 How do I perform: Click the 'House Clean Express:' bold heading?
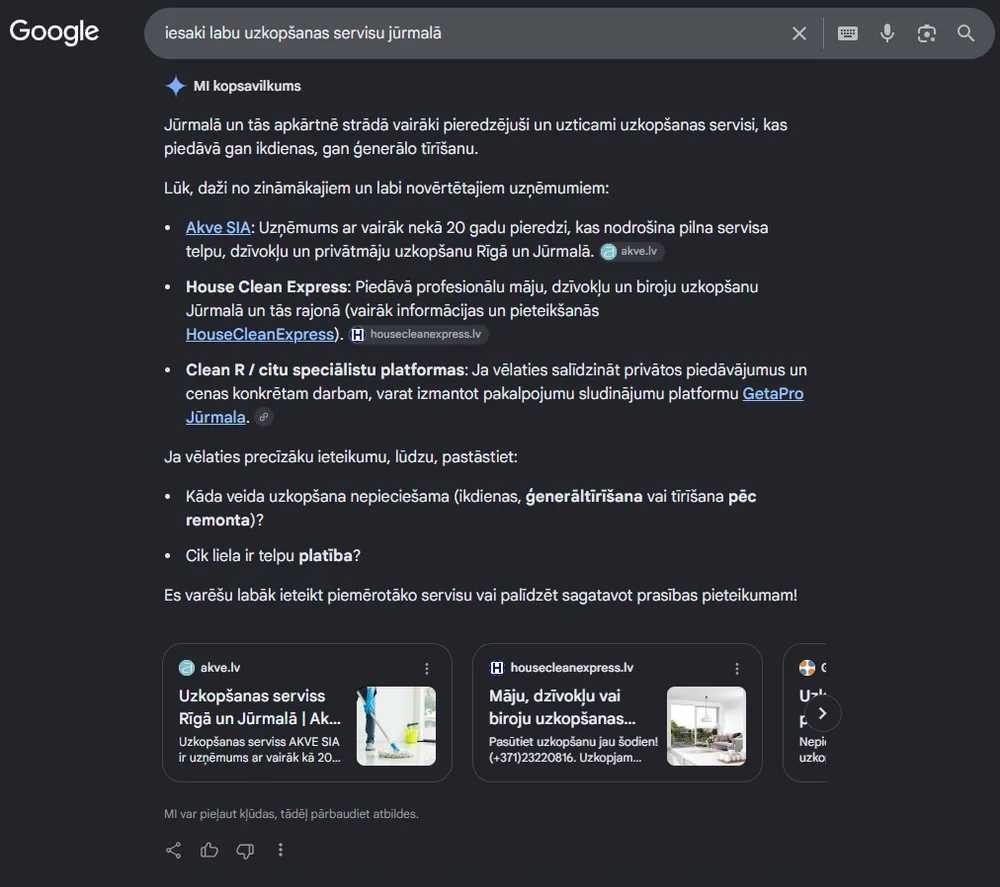pyautogui.click(x=268, y=287)
